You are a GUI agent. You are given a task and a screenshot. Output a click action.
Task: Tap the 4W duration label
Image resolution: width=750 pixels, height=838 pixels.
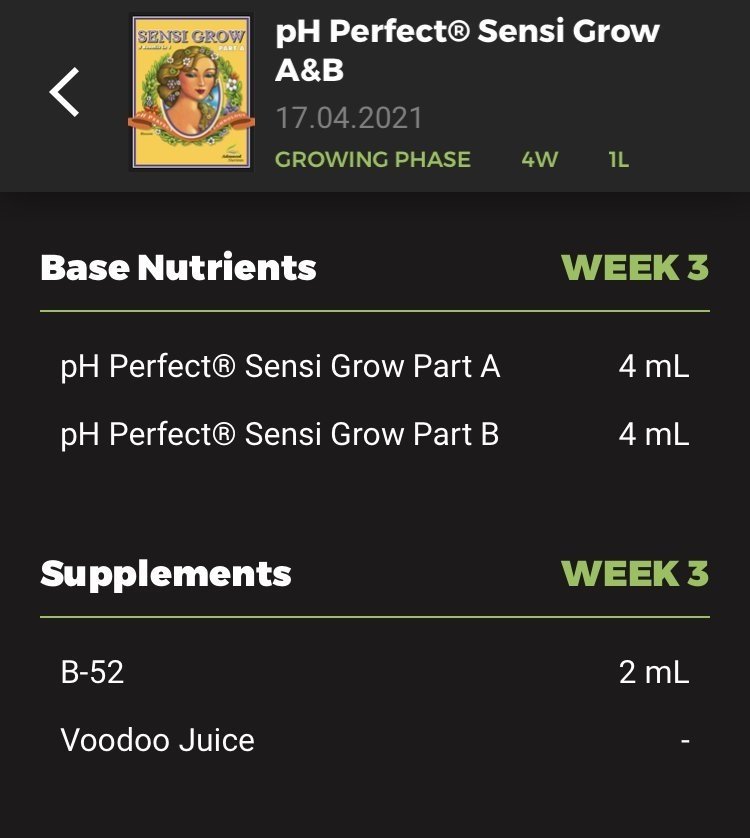pos(539,159)
